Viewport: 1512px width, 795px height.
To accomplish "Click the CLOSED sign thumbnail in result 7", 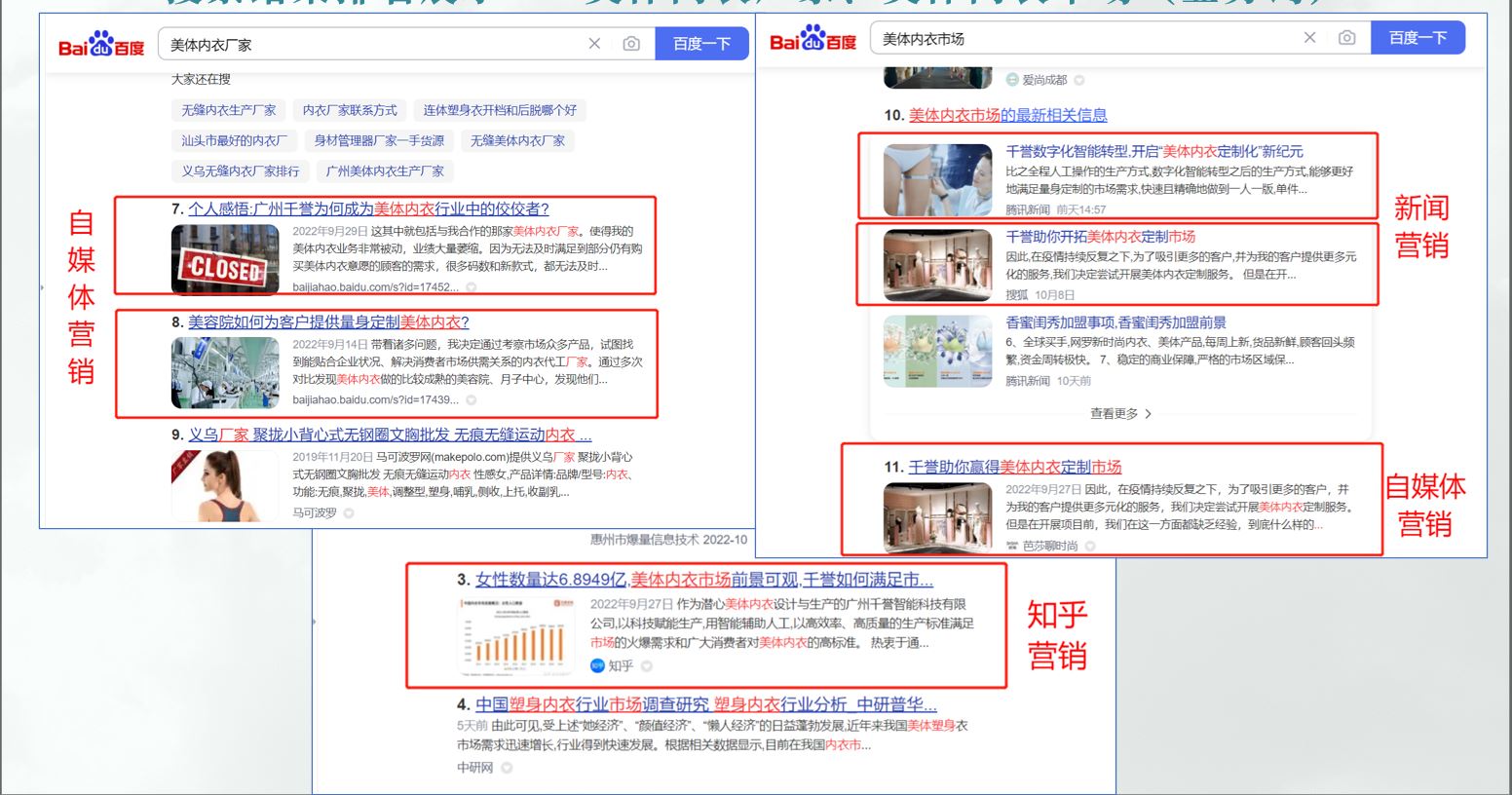I will coord(225,259).
